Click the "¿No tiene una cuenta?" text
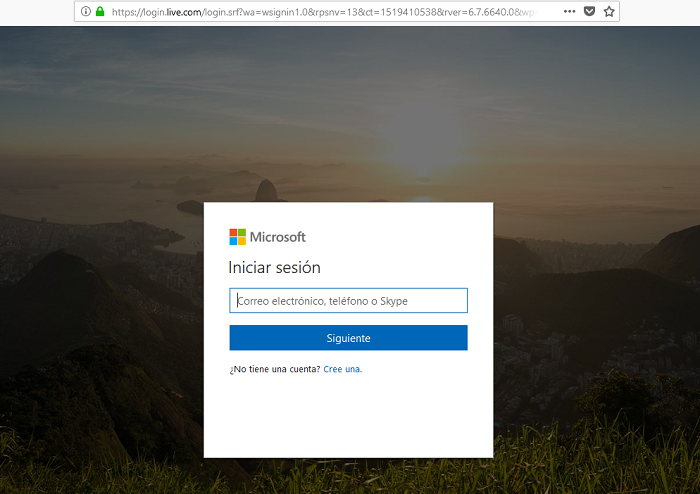 pos(275,369)
